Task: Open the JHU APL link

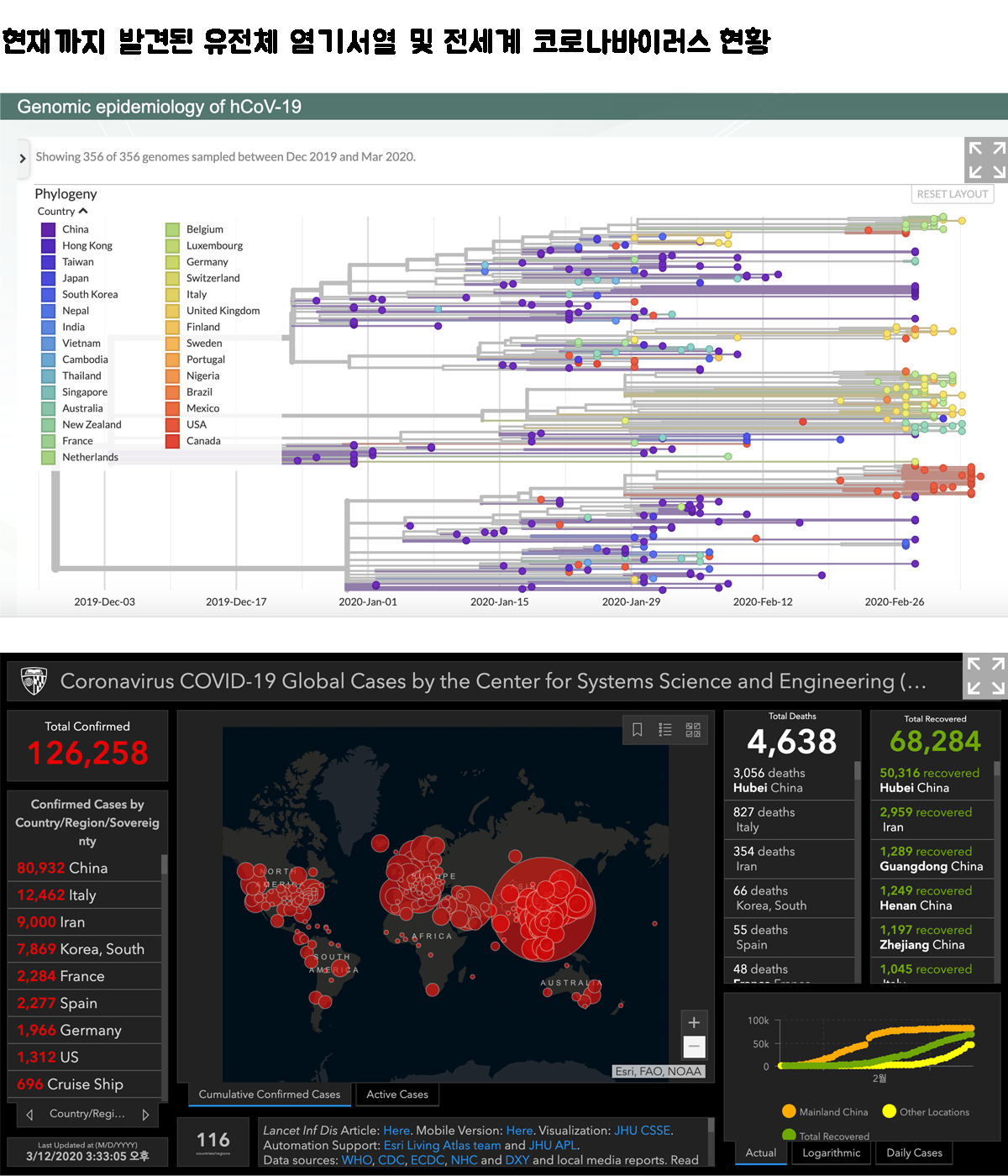Action: coord(552,1145)
